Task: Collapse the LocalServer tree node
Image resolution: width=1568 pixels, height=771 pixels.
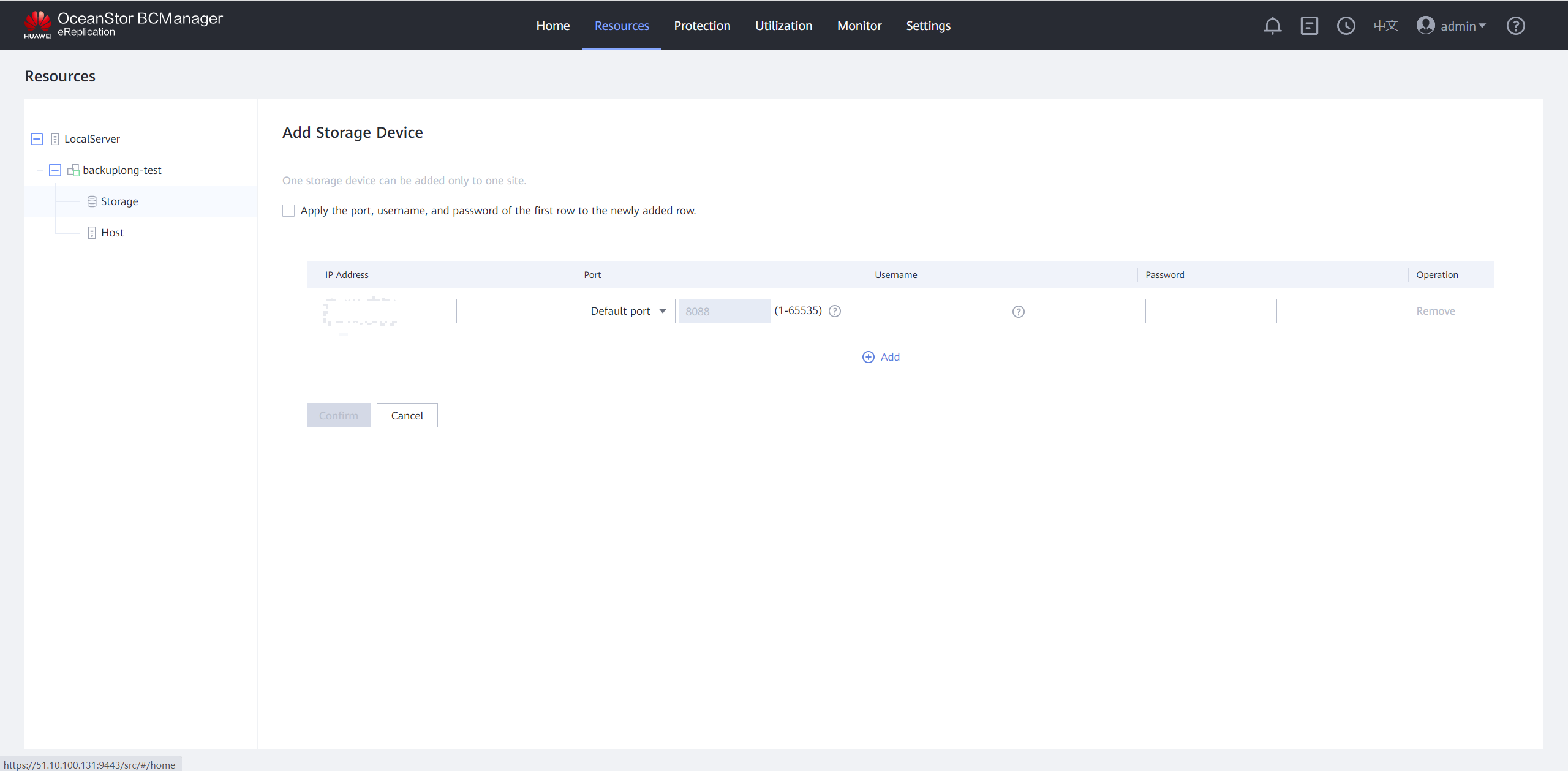Action: point(37,139)
